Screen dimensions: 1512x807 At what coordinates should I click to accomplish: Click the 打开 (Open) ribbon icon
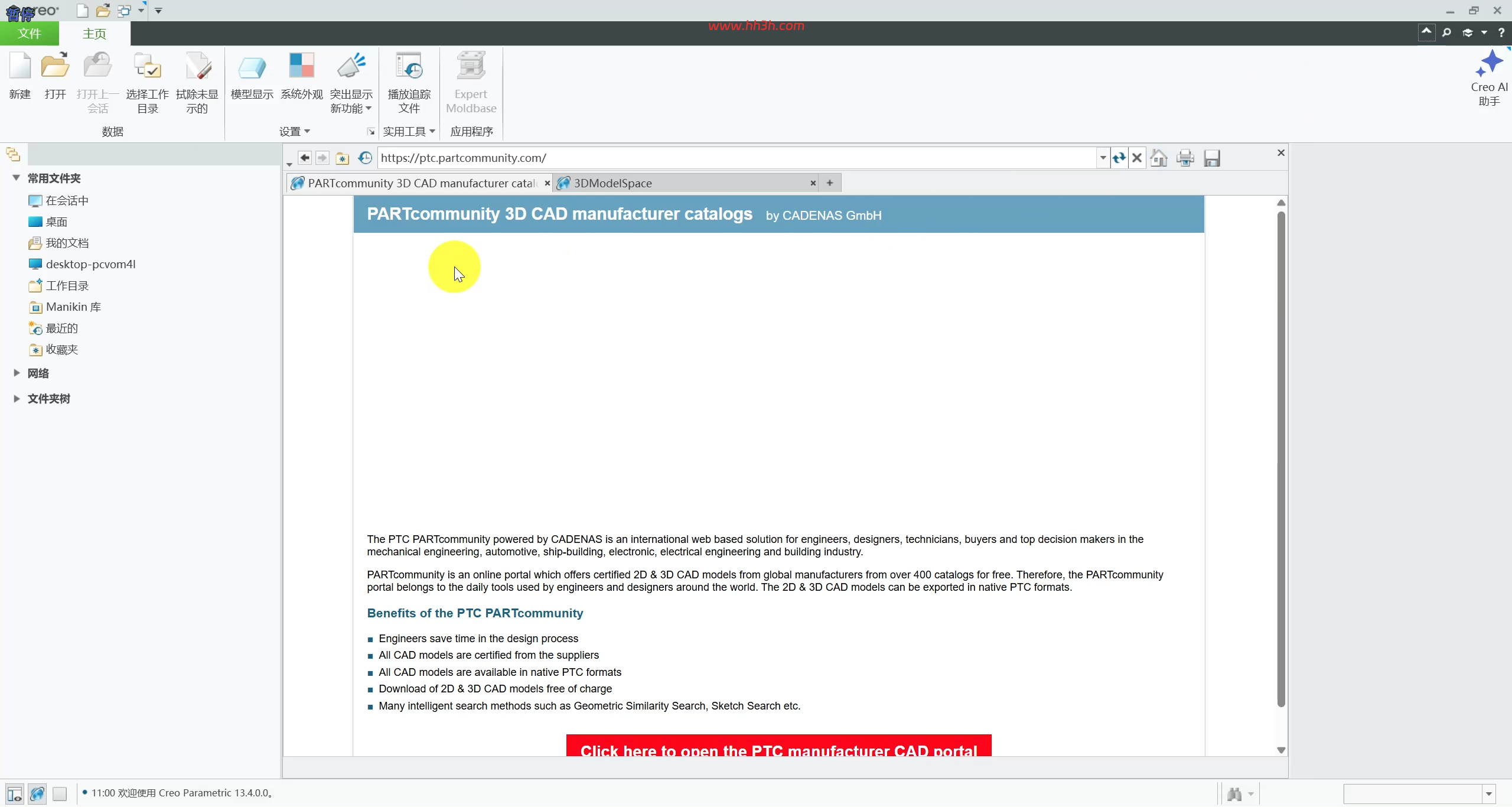(x=55, y=76)
